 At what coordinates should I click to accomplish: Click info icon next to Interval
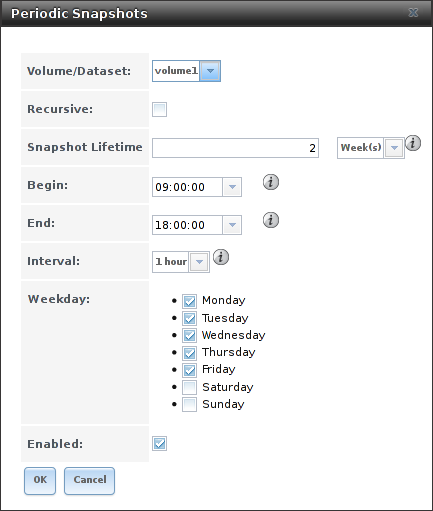pos(221,257)
